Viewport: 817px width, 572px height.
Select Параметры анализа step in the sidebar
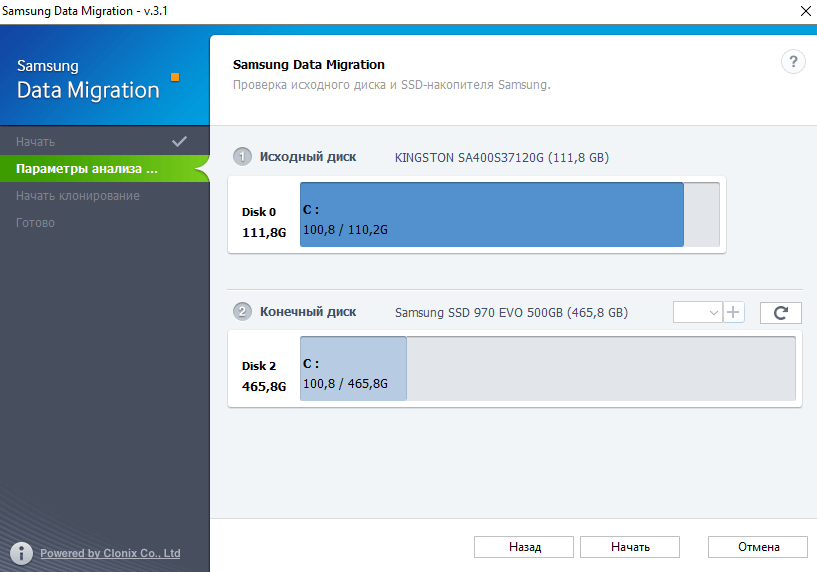pyautogui.click(x=87, y=169)
